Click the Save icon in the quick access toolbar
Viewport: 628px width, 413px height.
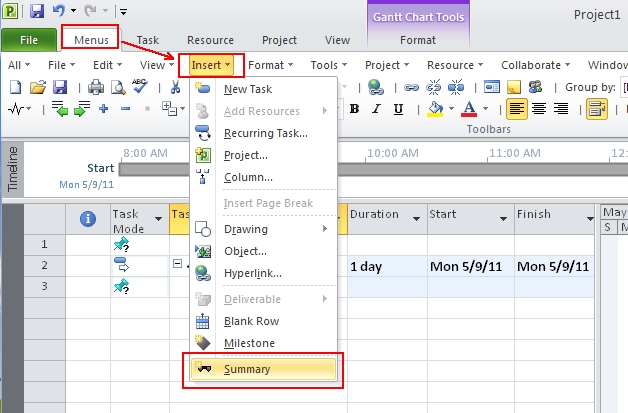click(37, 11)
